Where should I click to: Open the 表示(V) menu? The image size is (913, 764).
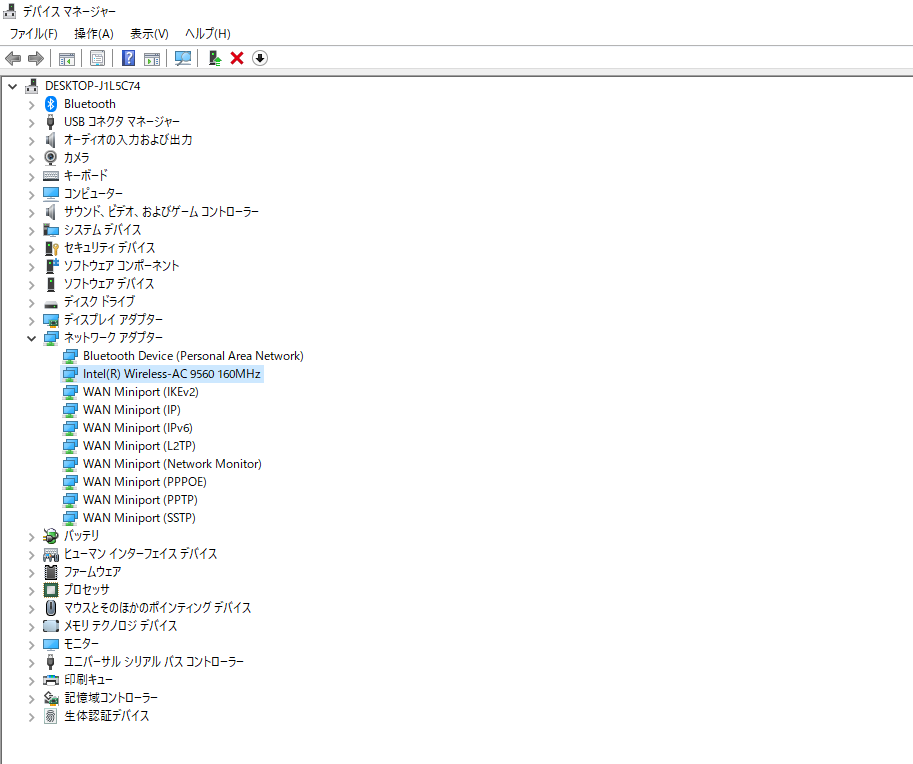pyautogui.click(x=149, y=34)
